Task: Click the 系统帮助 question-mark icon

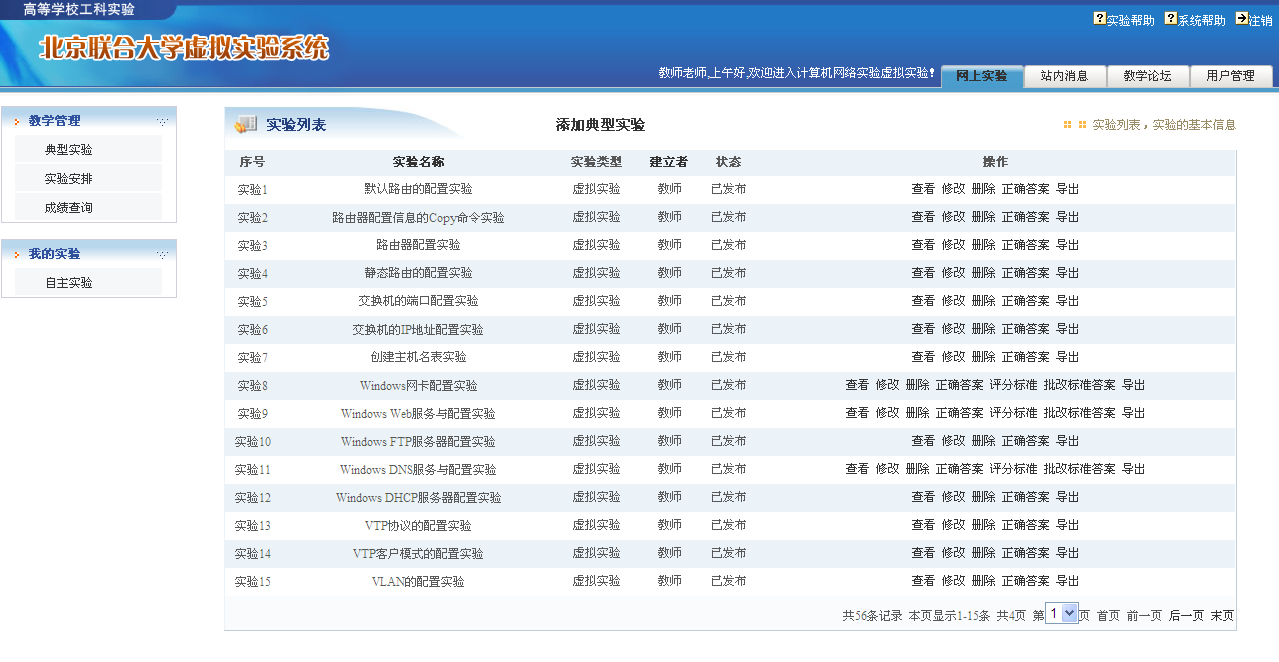Action: [x=1170, y=19]
